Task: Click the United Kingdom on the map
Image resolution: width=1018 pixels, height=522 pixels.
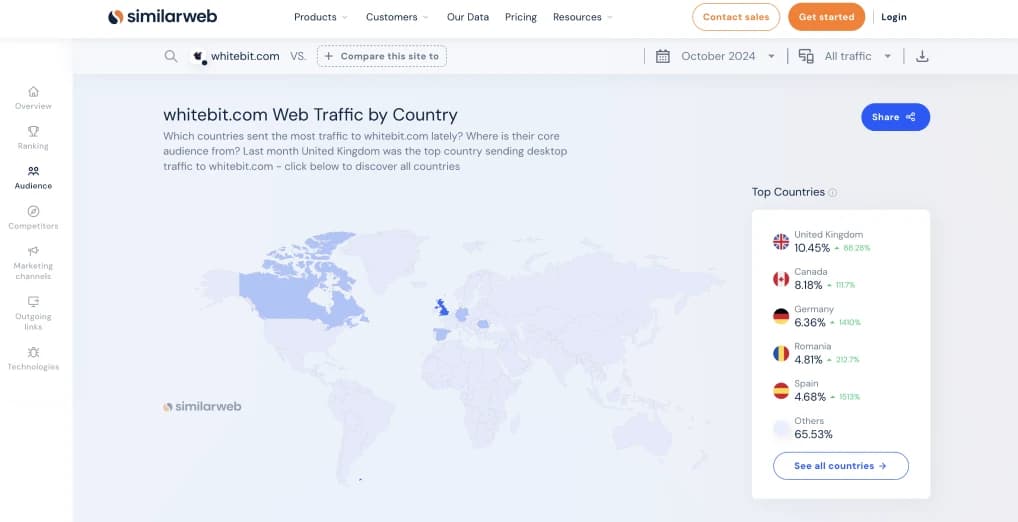Action: coord(442,308)
